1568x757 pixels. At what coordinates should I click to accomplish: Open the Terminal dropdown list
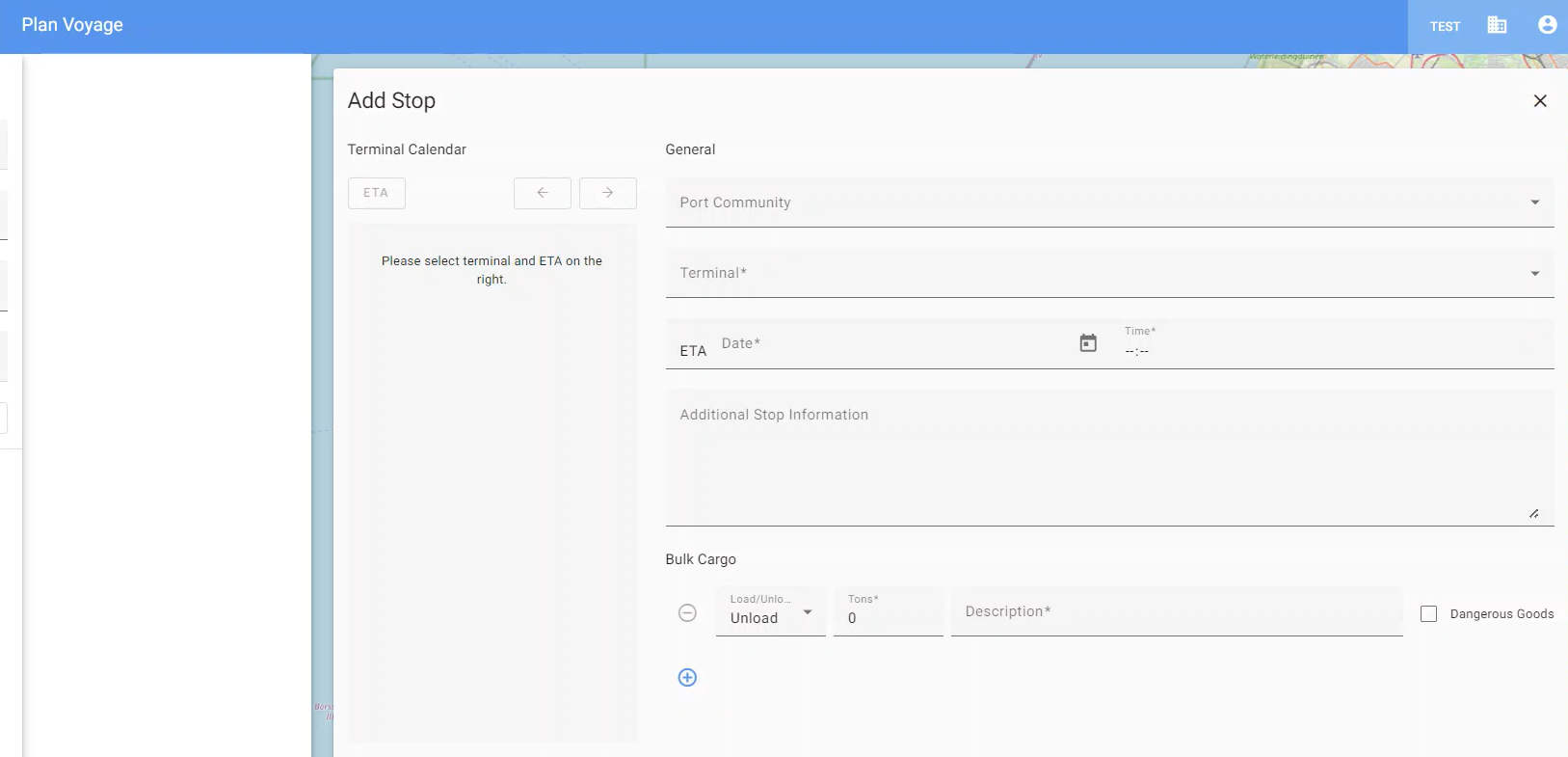tap(1108, 273)
